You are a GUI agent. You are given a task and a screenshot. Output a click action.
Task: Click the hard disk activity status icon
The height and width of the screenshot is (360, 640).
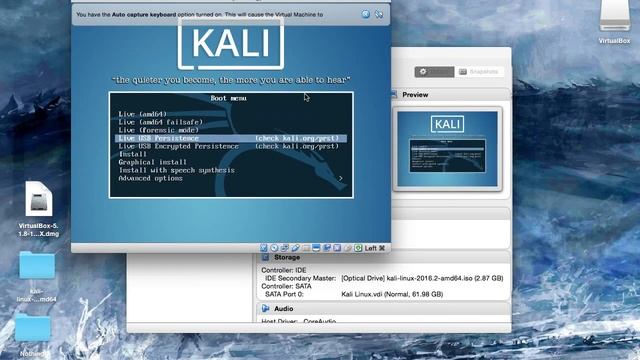pos(264,248)
